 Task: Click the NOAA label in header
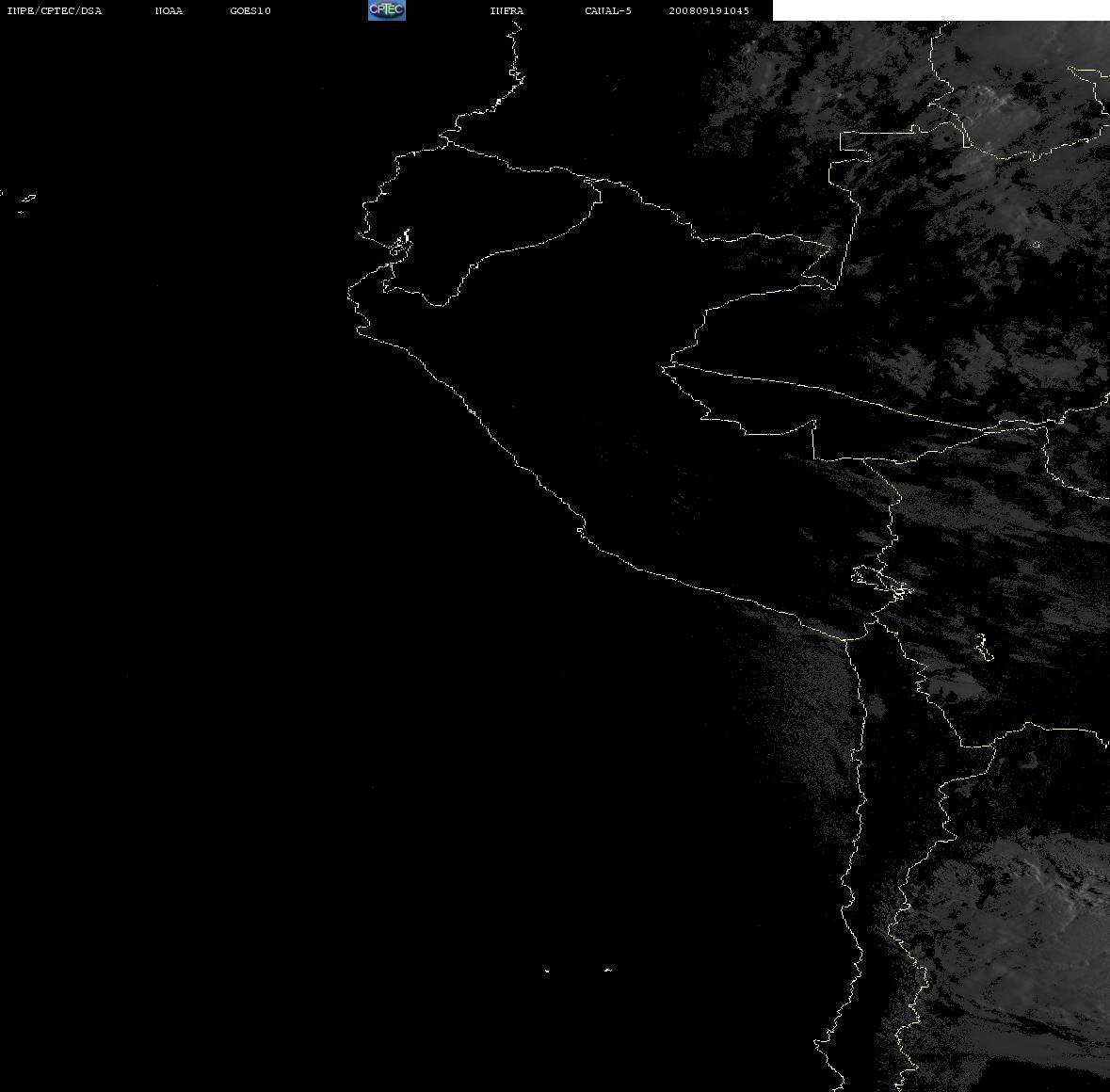(169, 10)
